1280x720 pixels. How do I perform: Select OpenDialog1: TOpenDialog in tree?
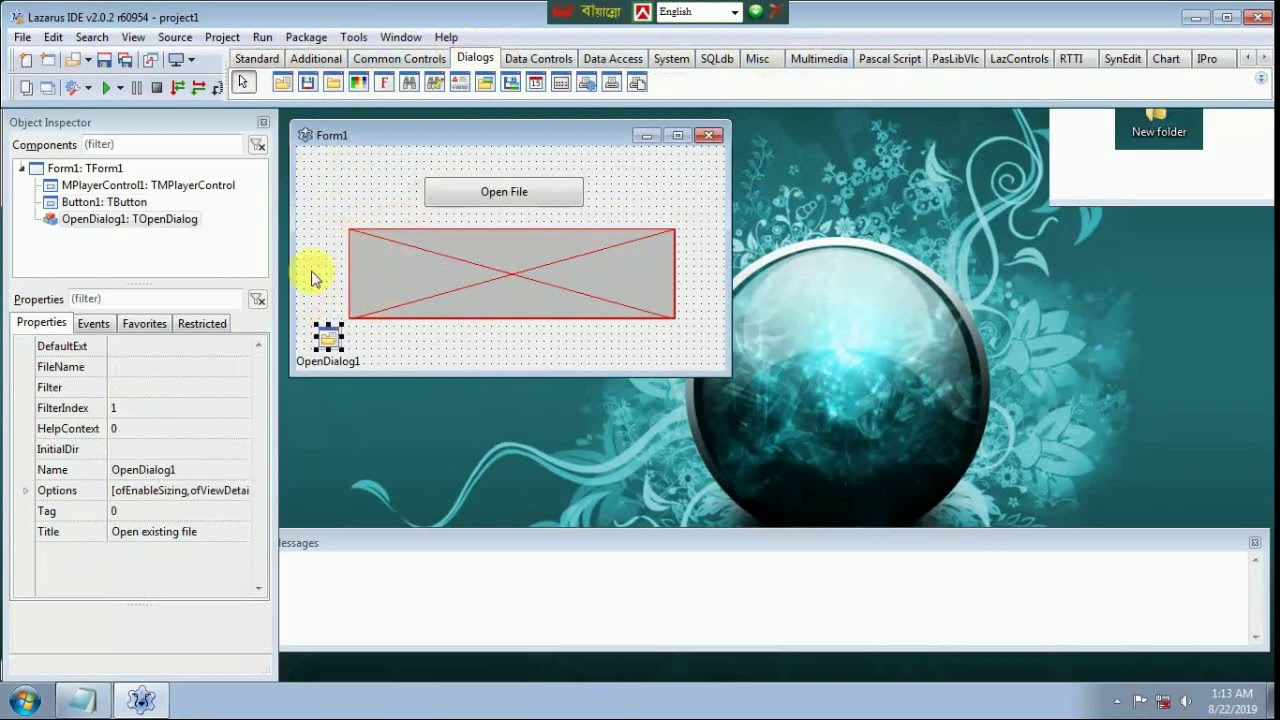tap(129, 219)
